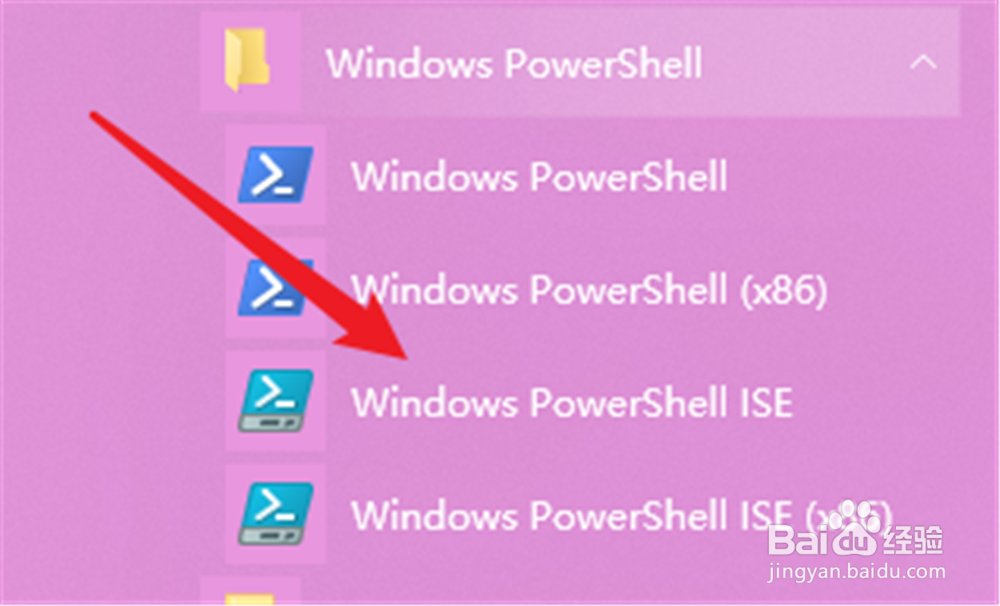Screen dimensions: 1000x606
Task: Select the Windows PowerShell folder header text
Action: 514,63
